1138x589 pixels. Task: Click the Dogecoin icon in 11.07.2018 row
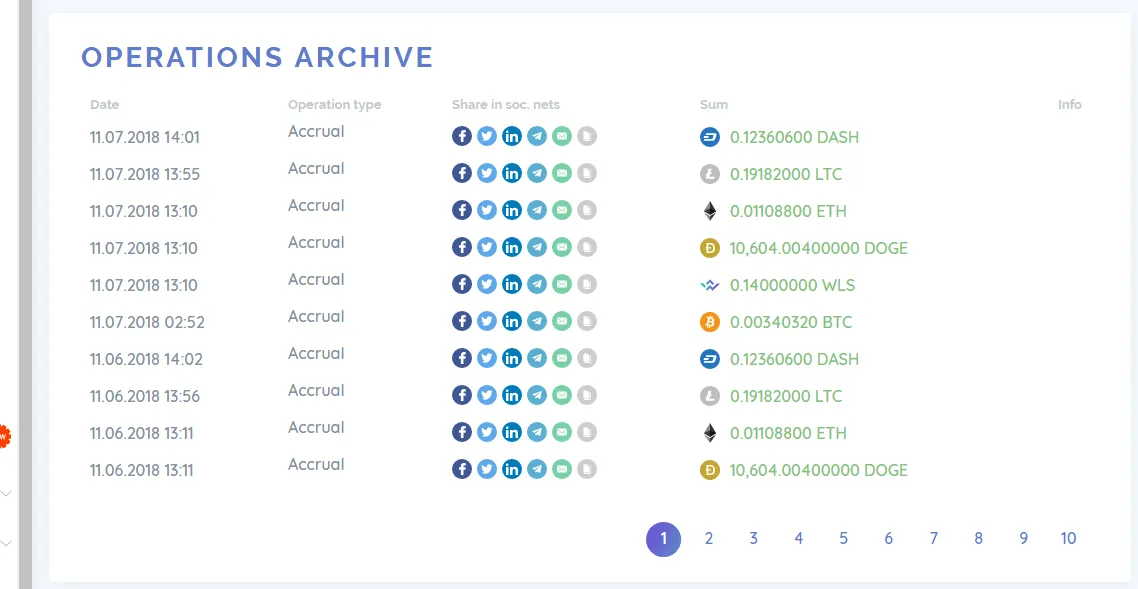point(710,248)
